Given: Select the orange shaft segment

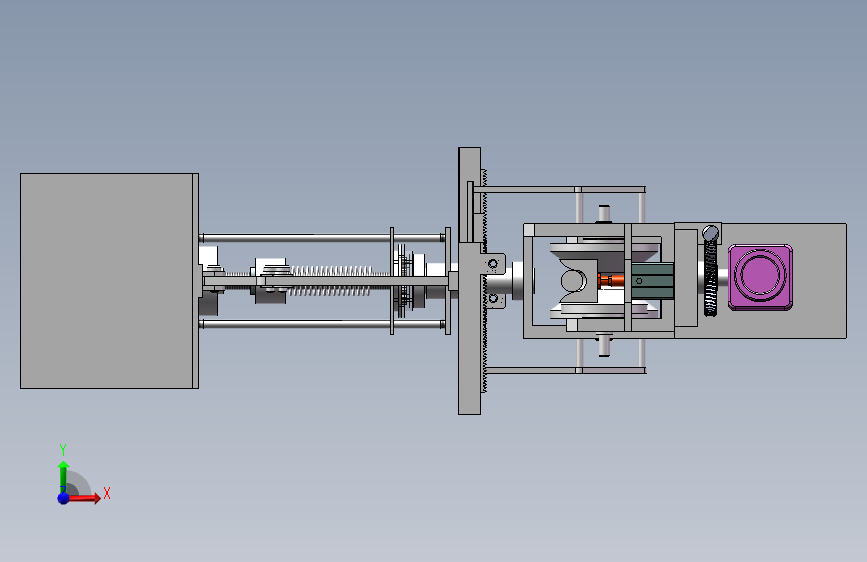Looking at the screenshot, I should pos(611,280).
